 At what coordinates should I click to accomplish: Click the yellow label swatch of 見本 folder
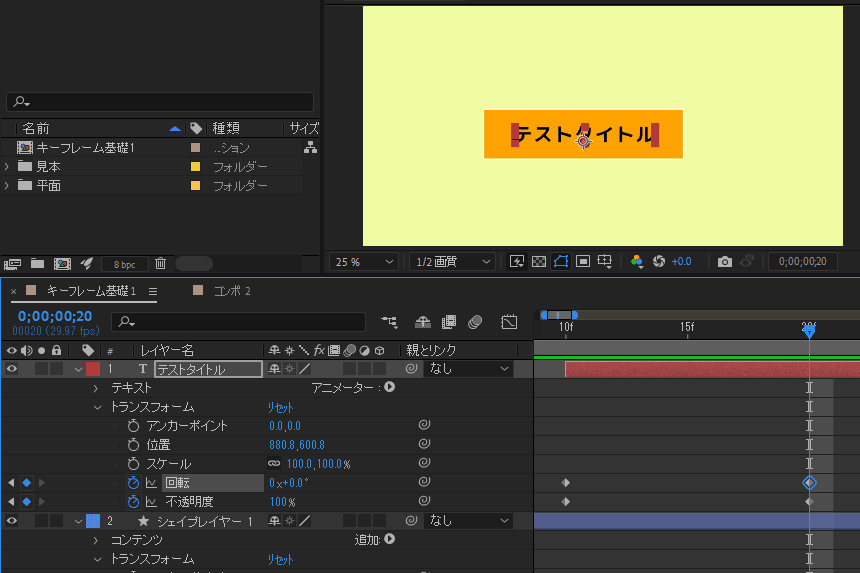[x=195, y=166]
